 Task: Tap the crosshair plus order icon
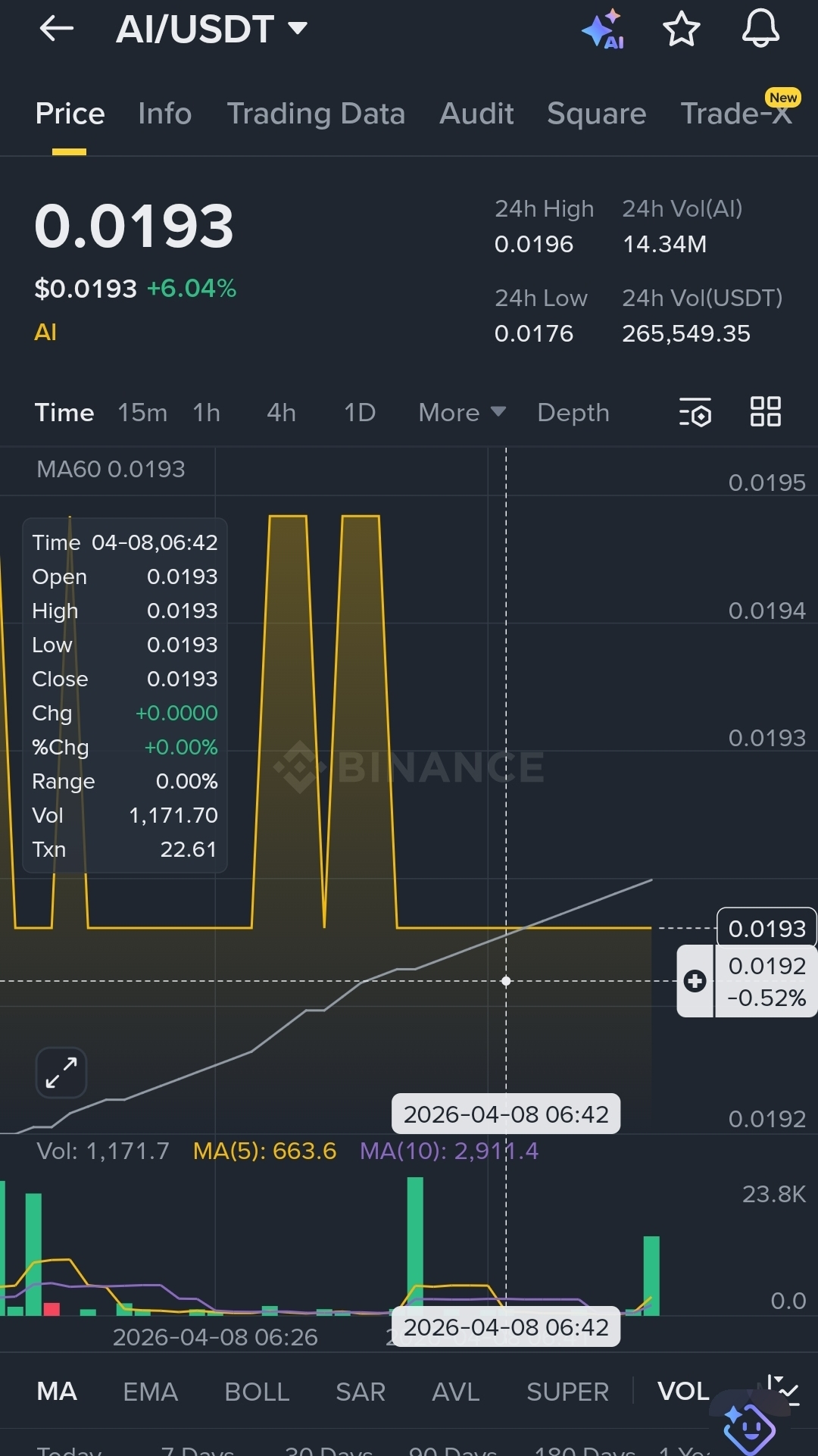[x=695, y=981]
